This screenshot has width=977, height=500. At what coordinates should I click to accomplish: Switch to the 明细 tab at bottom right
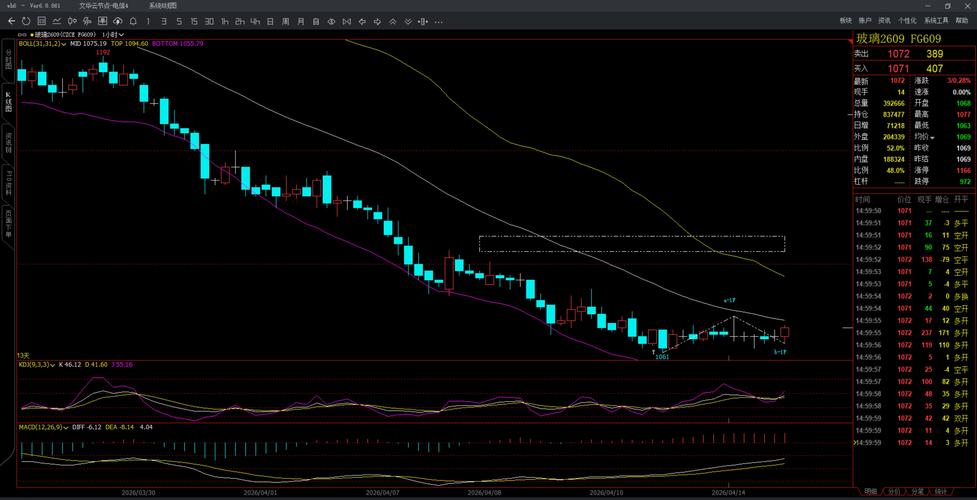869,492
